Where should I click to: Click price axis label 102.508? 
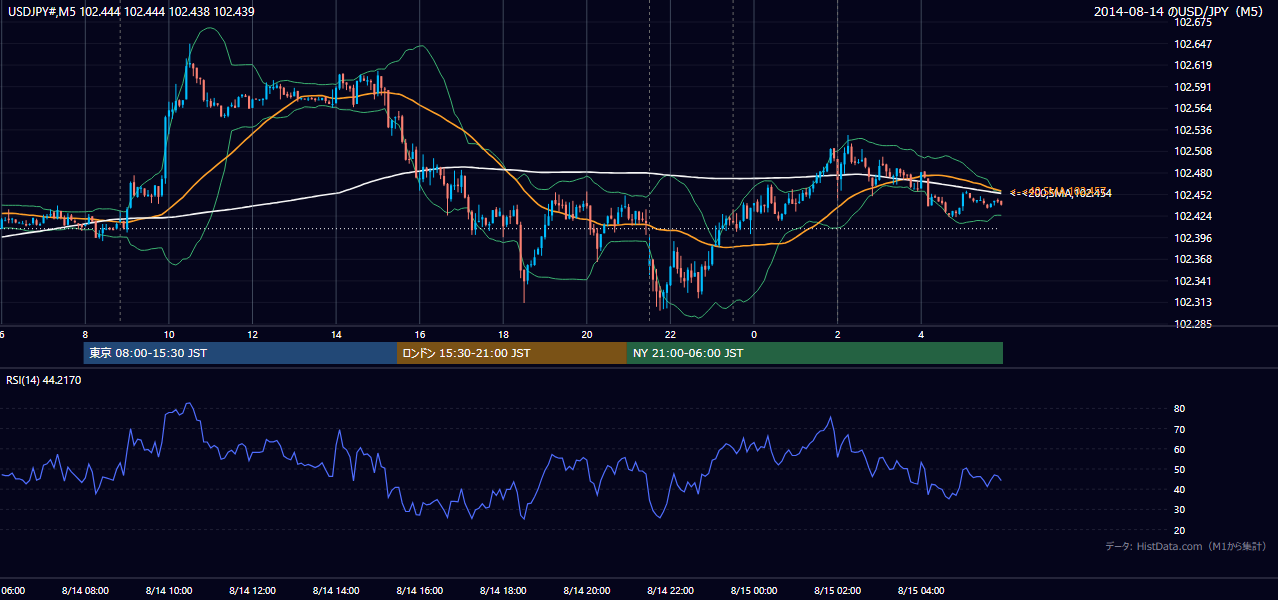(1194, 151)
